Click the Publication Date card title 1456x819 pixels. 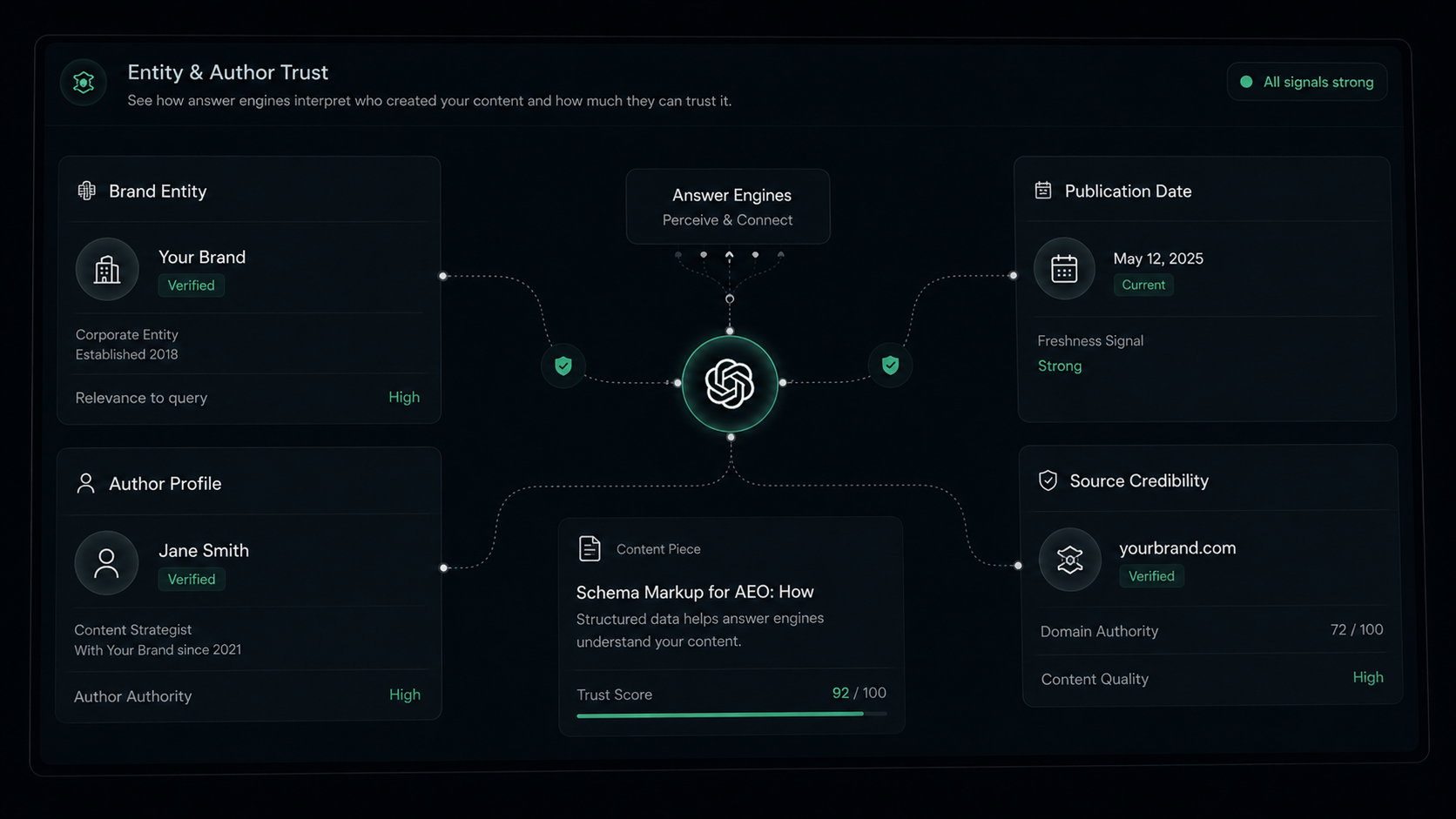point(1128,191)
